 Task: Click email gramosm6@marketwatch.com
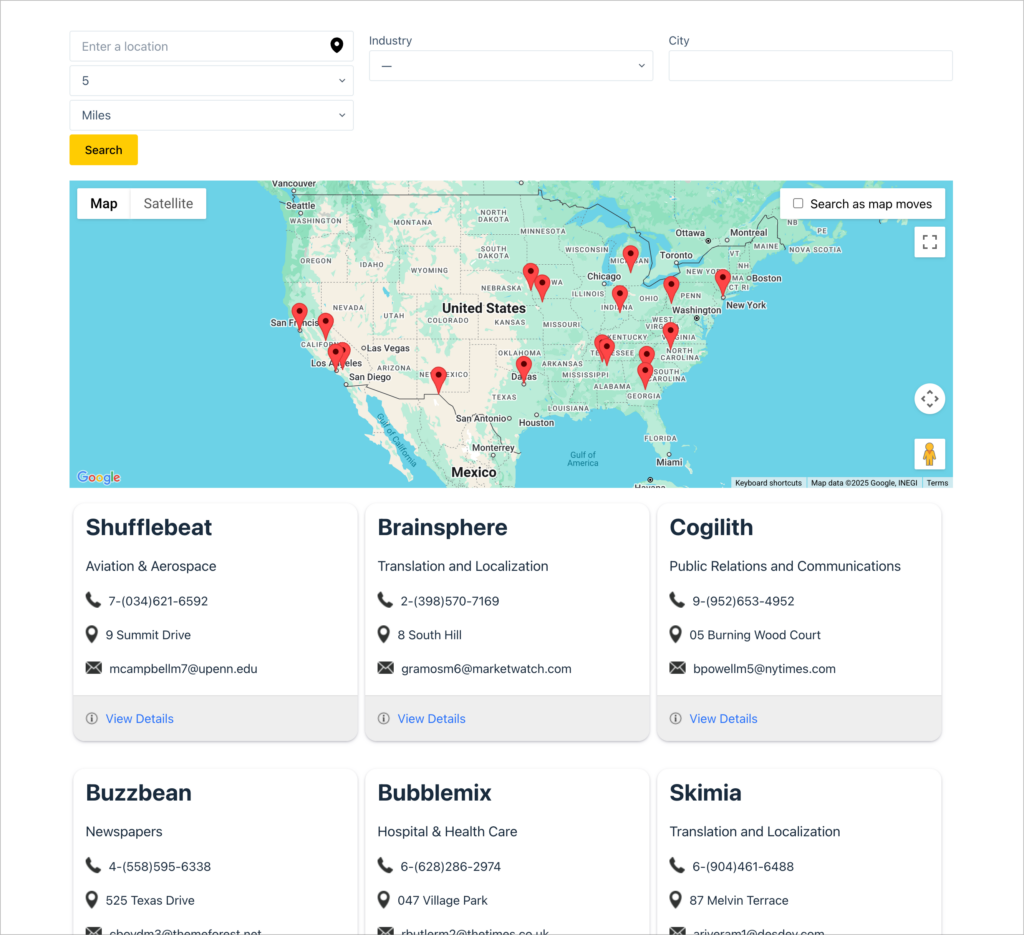tap(486, 669)
